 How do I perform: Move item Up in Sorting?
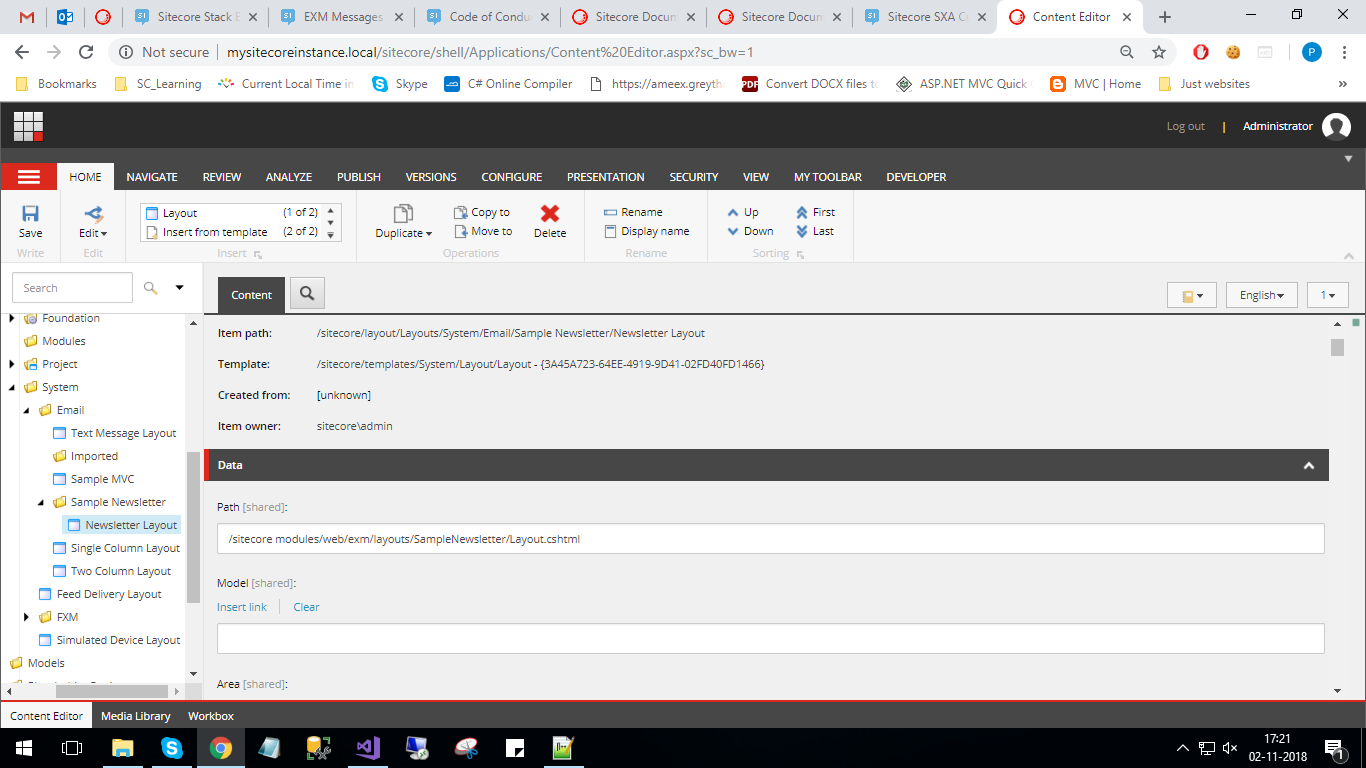pos(743,212)
